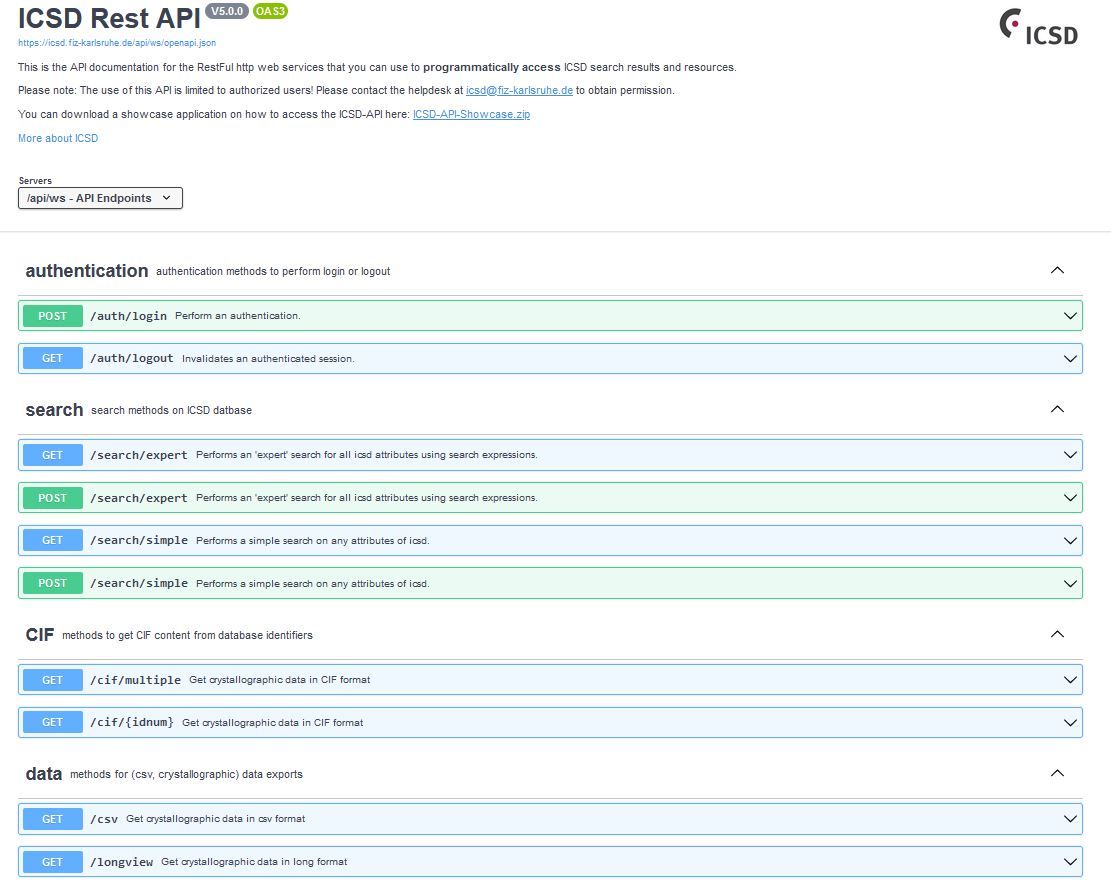1111x886 pixels.
Task: Collapse the search section chevron
Action: click(1057, 409)
